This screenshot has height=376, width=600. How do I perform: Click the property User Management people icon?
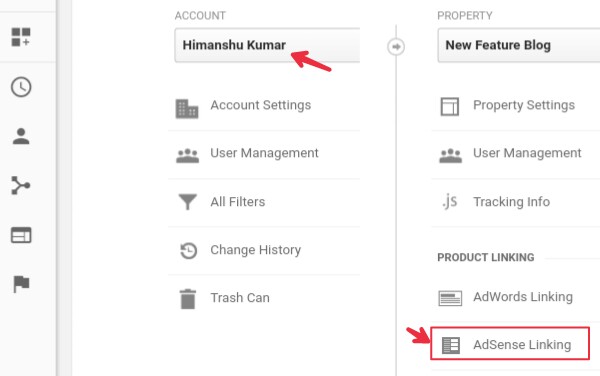(x=450, y=156)
